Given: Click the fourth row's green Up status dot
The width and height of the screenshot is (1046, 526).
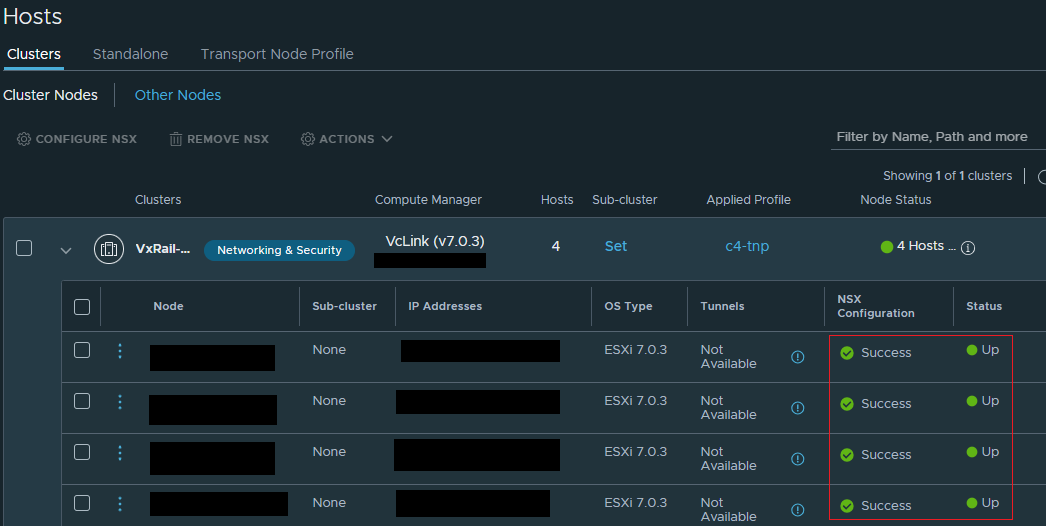Looking at the screenshot, I should click(x=972, y=503).
